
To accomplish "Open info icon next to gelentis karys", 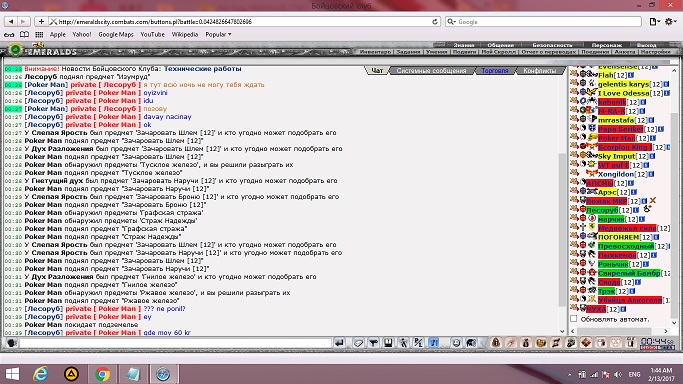I will [x=666, y=84].
